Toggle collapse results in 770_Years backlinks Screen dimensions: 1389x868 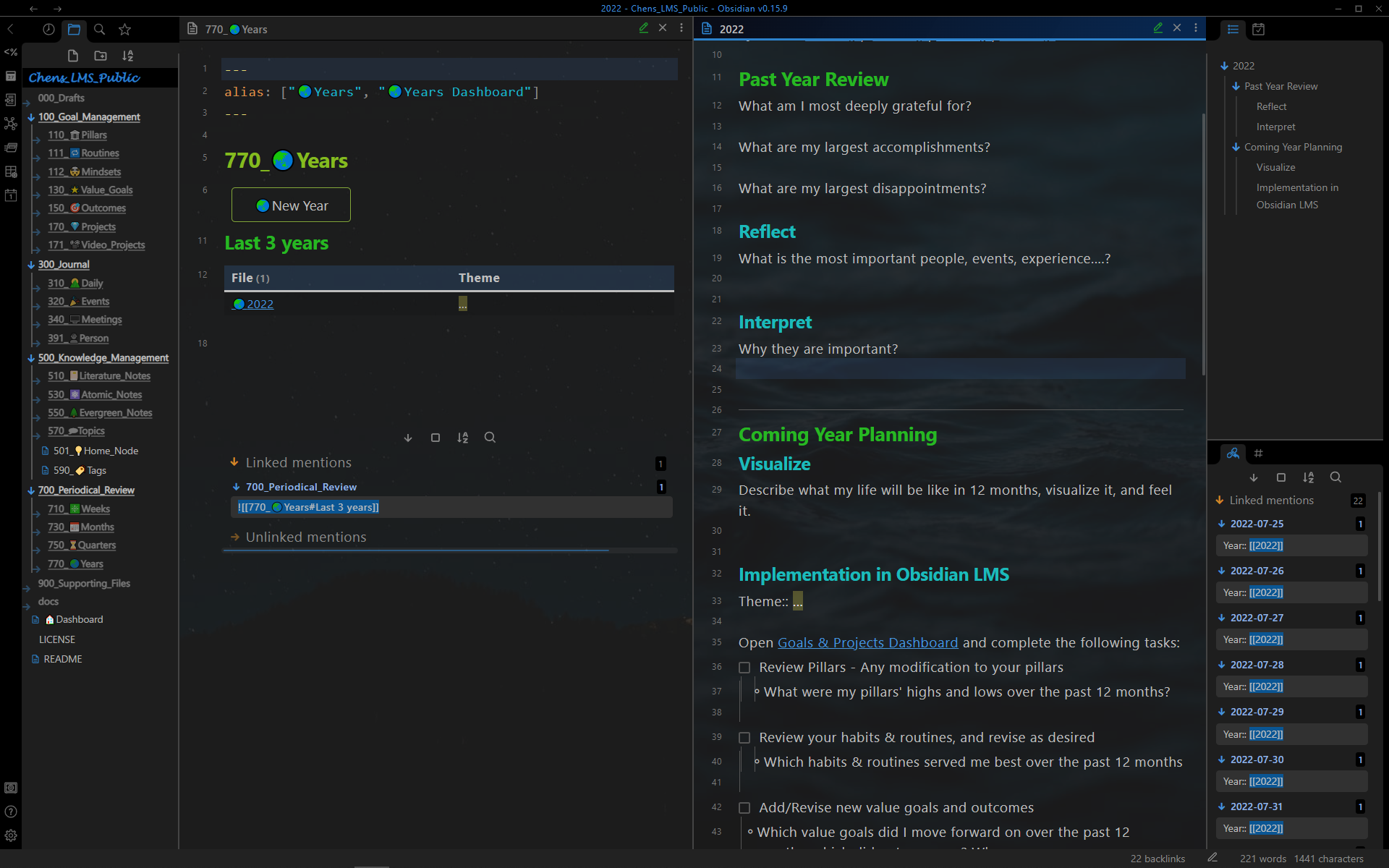(408, 438)
